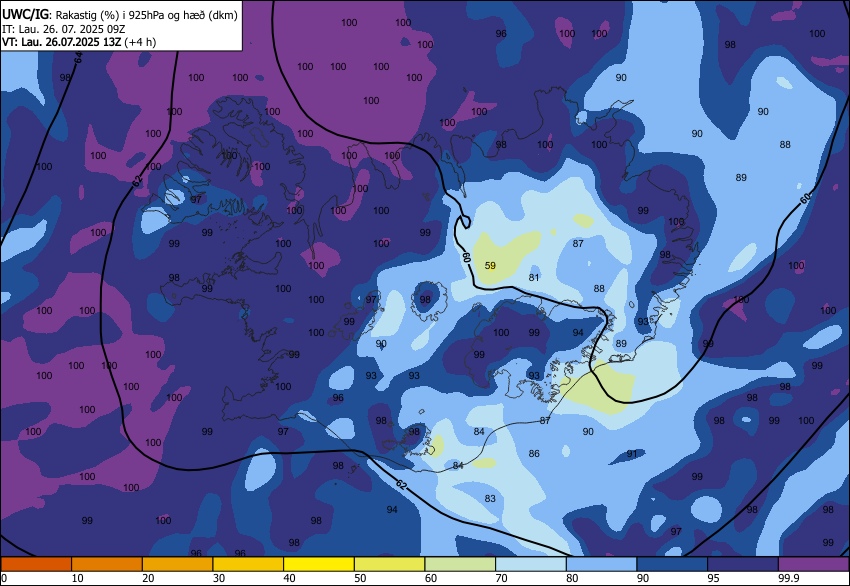Click the '30' tick label on the color scale
The height and width of the screenshot is (586, 850).
(x=219, y=578)
